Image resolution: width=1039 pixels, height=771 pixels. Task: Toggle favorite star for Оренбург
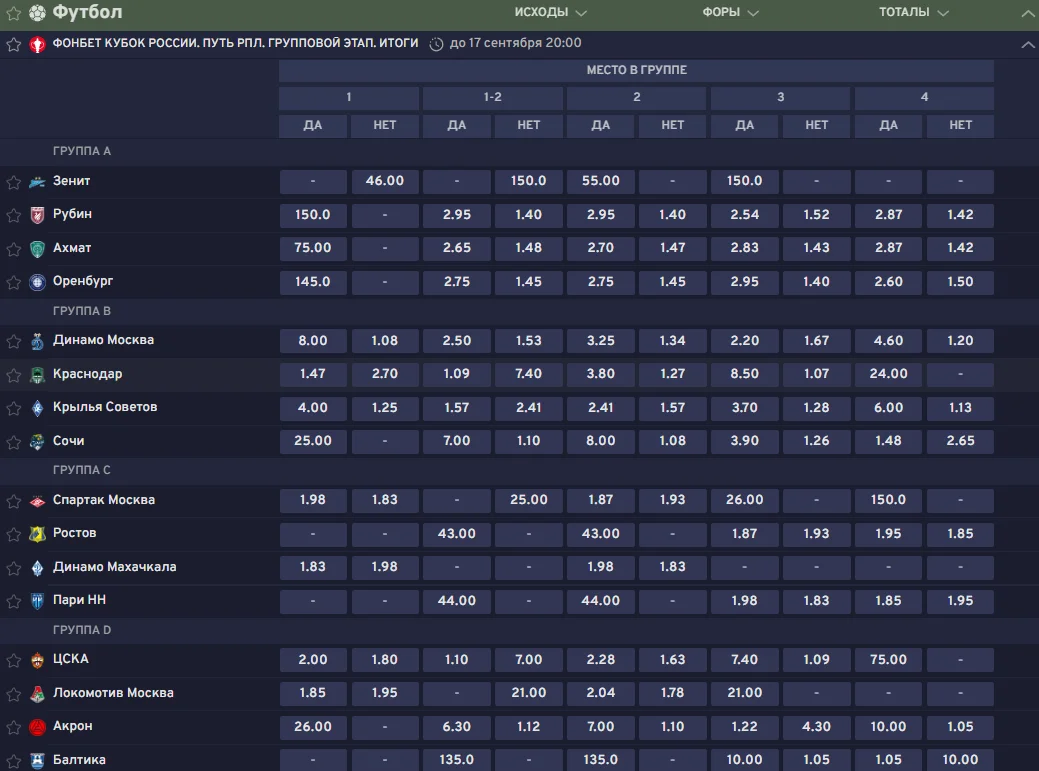coord(13,282)
